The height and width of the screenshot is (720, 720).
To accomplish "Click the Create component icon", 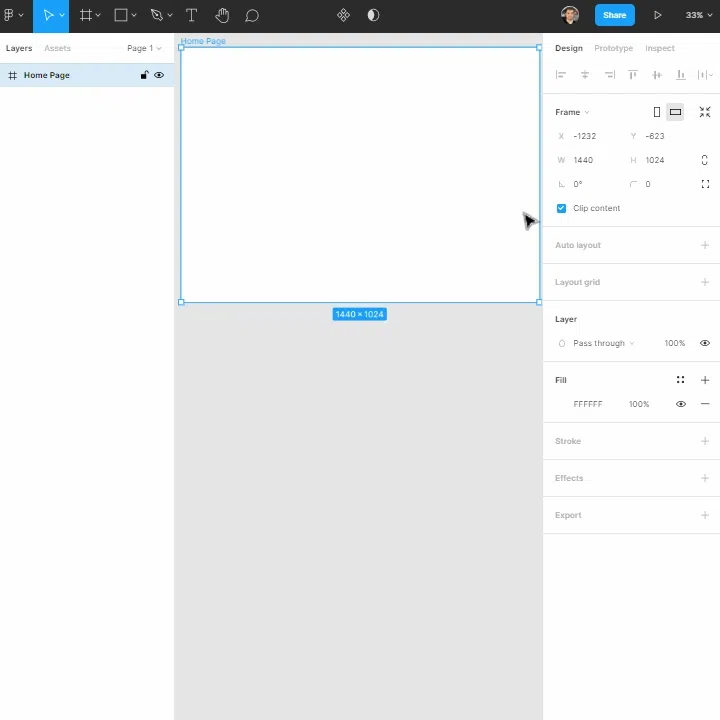I will 343,15.
